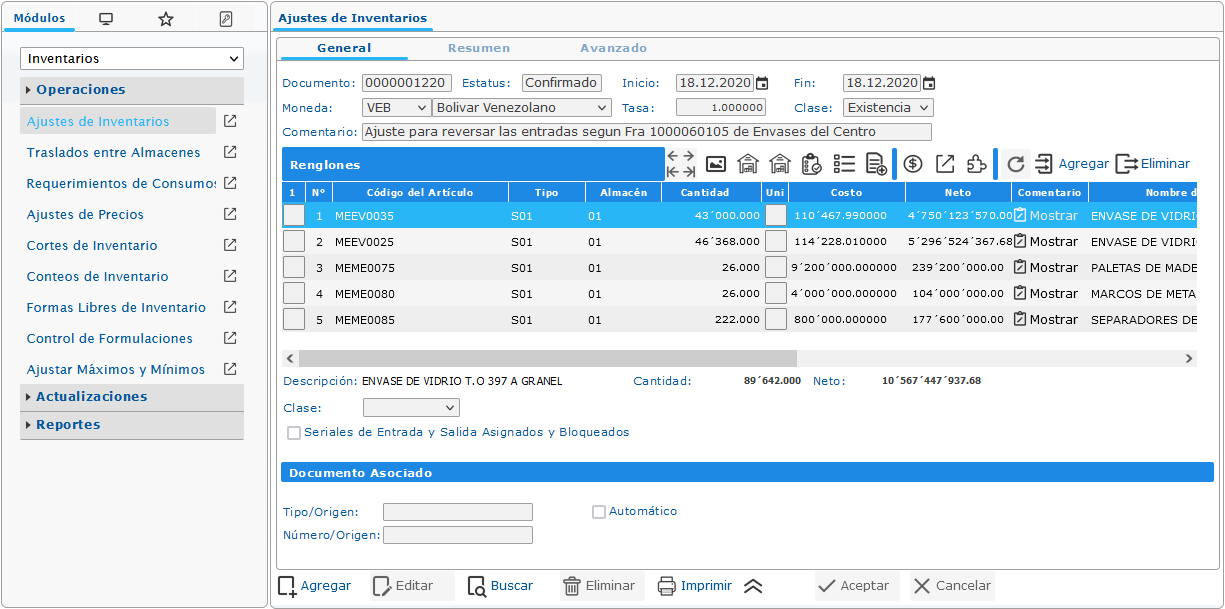The image size is (1225, 609).
Task: Click open-external icon next to Cortes de Inventario
Action: click(230, 245)
